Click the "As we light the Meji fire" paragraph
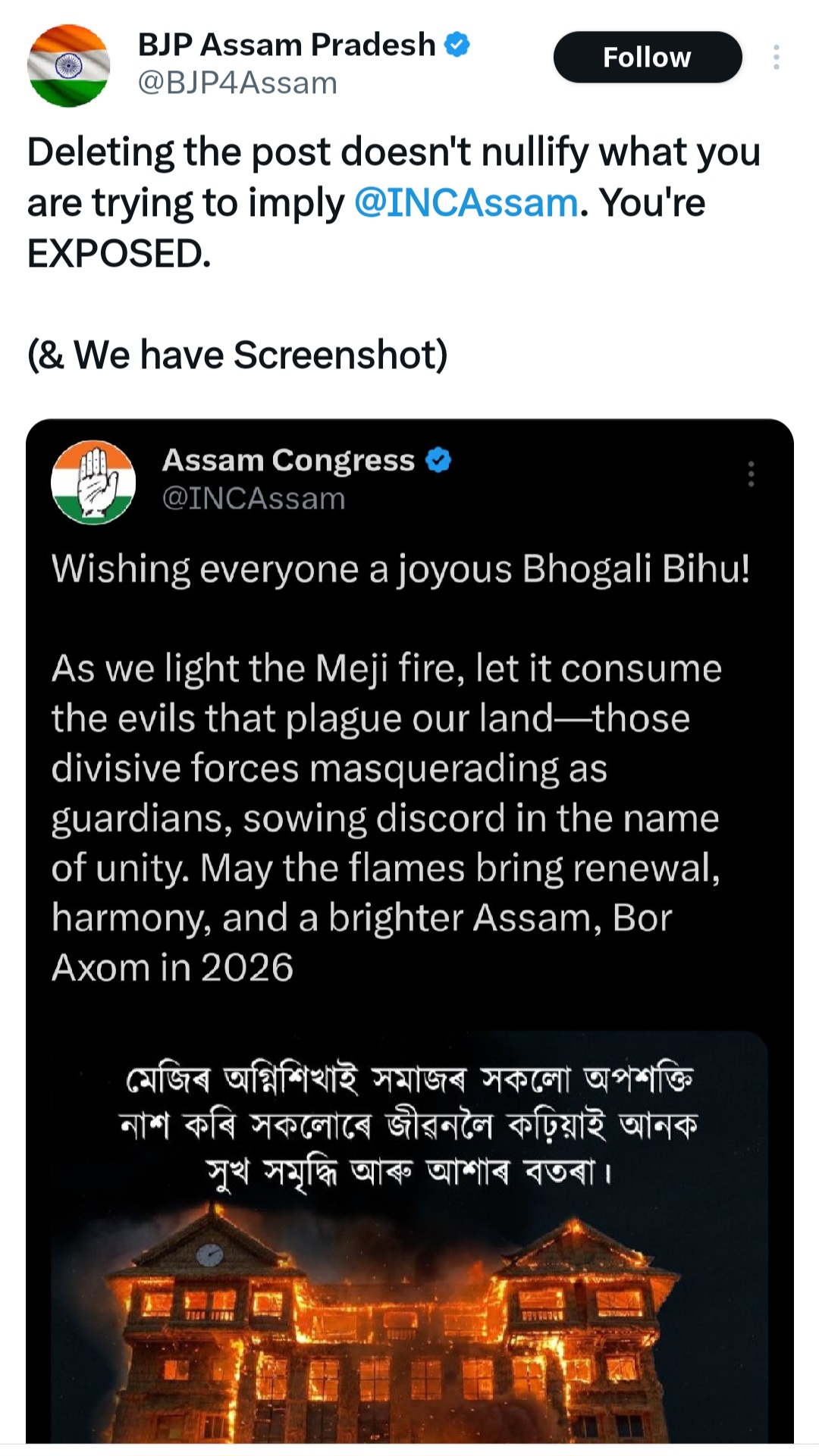Screen dimensions: 819x1456 coord(385,818)
